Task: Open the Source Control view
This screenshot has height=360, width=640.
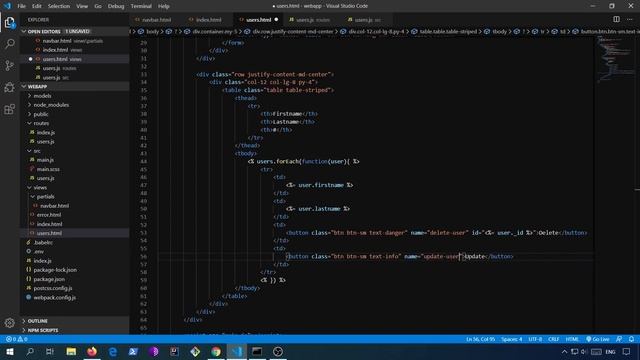Action: point(9,65)
